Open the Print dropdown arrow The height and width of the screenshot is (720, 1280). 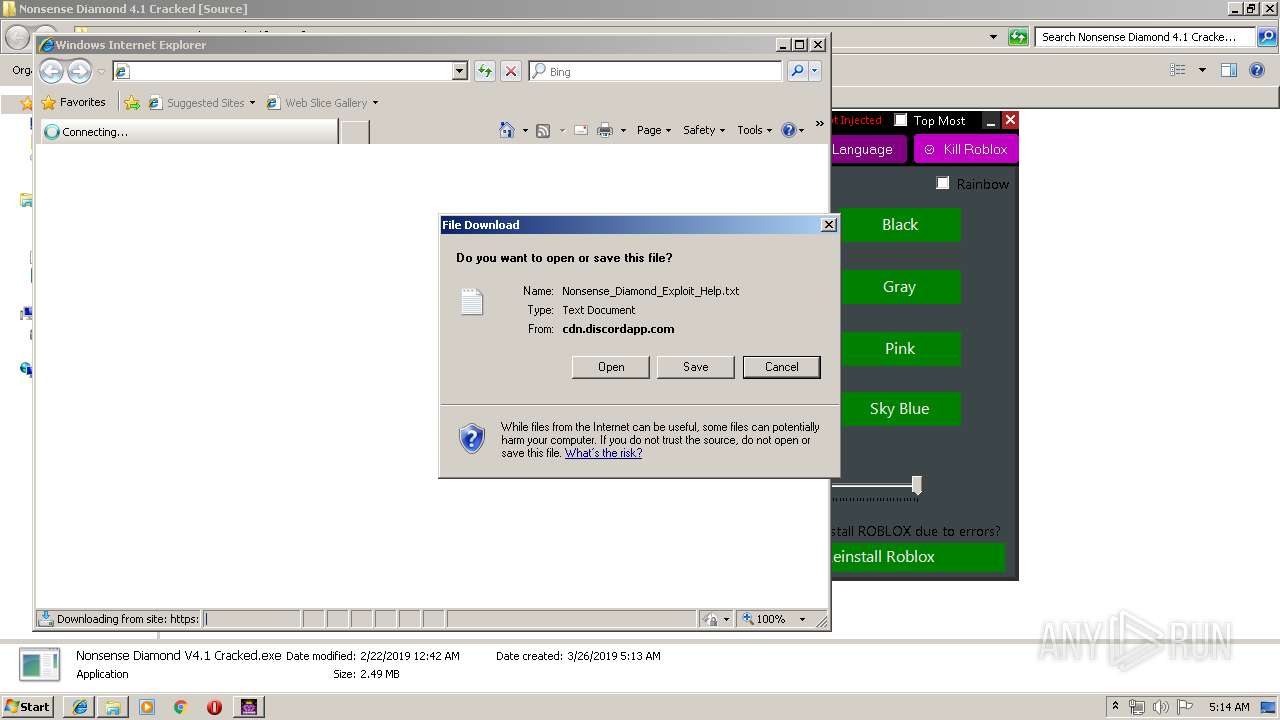(623, 130)
